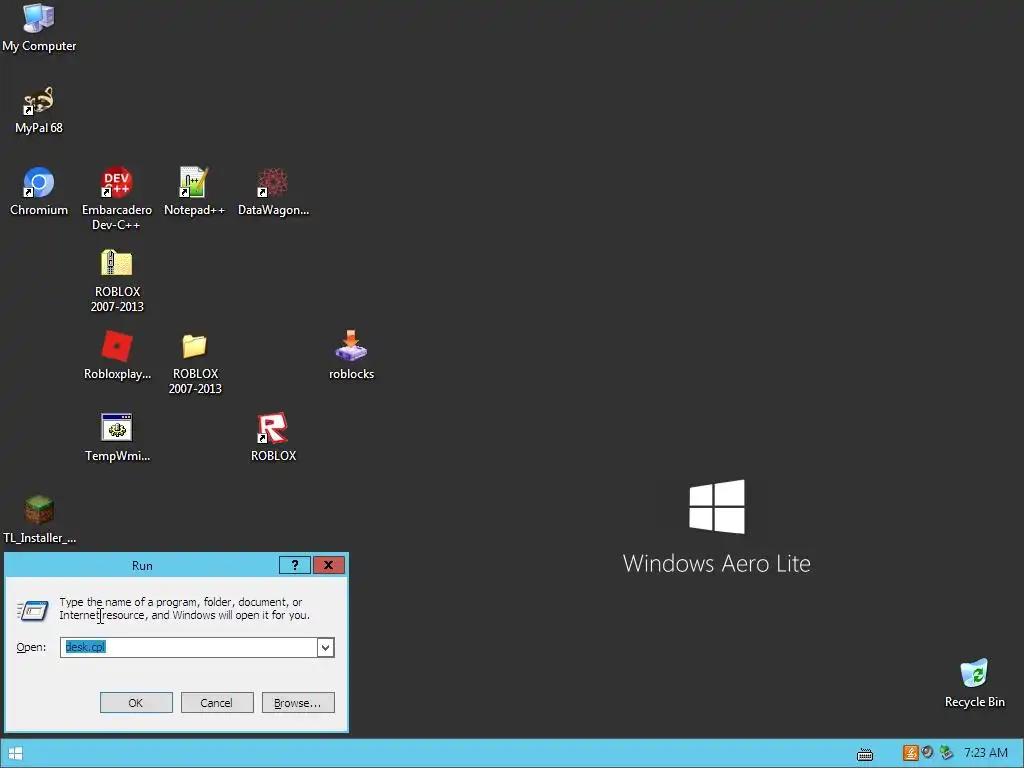Select the ROBLOX 2007-2013 zip archive icon
This screenshot has height=768, width=1024.
point(117,264)
